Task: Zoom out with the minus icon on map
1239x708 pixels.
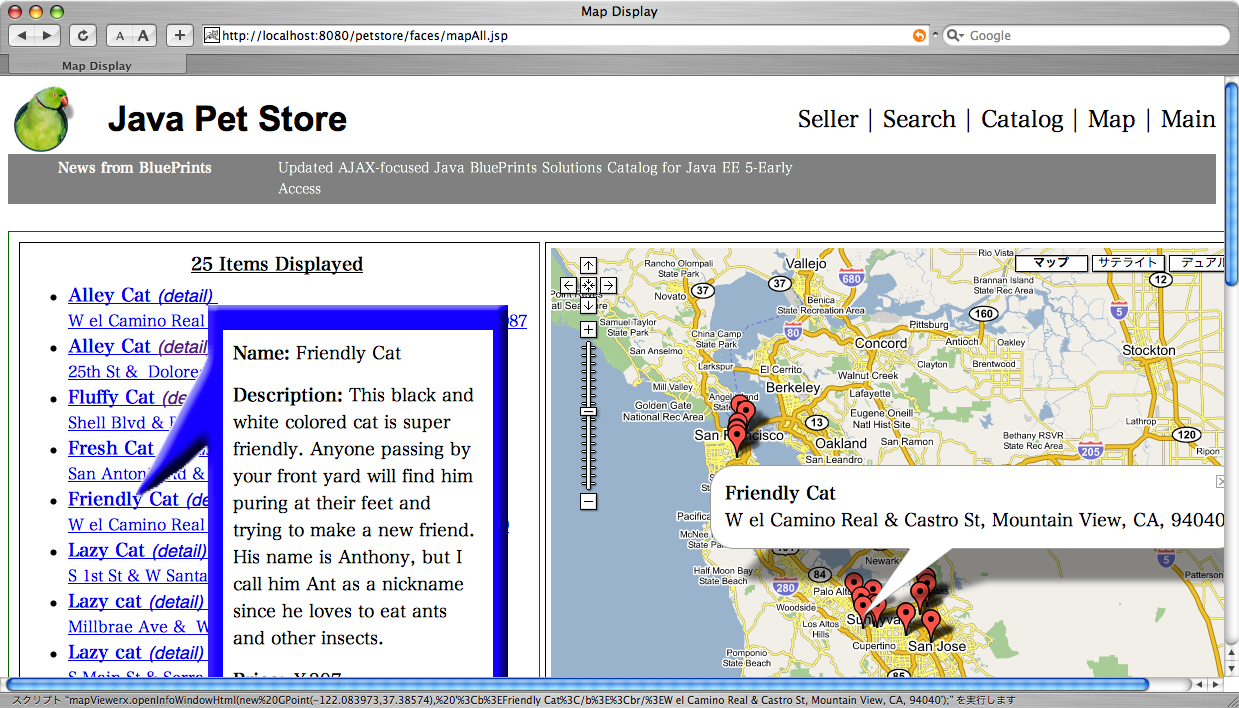Action: point(588,502)
